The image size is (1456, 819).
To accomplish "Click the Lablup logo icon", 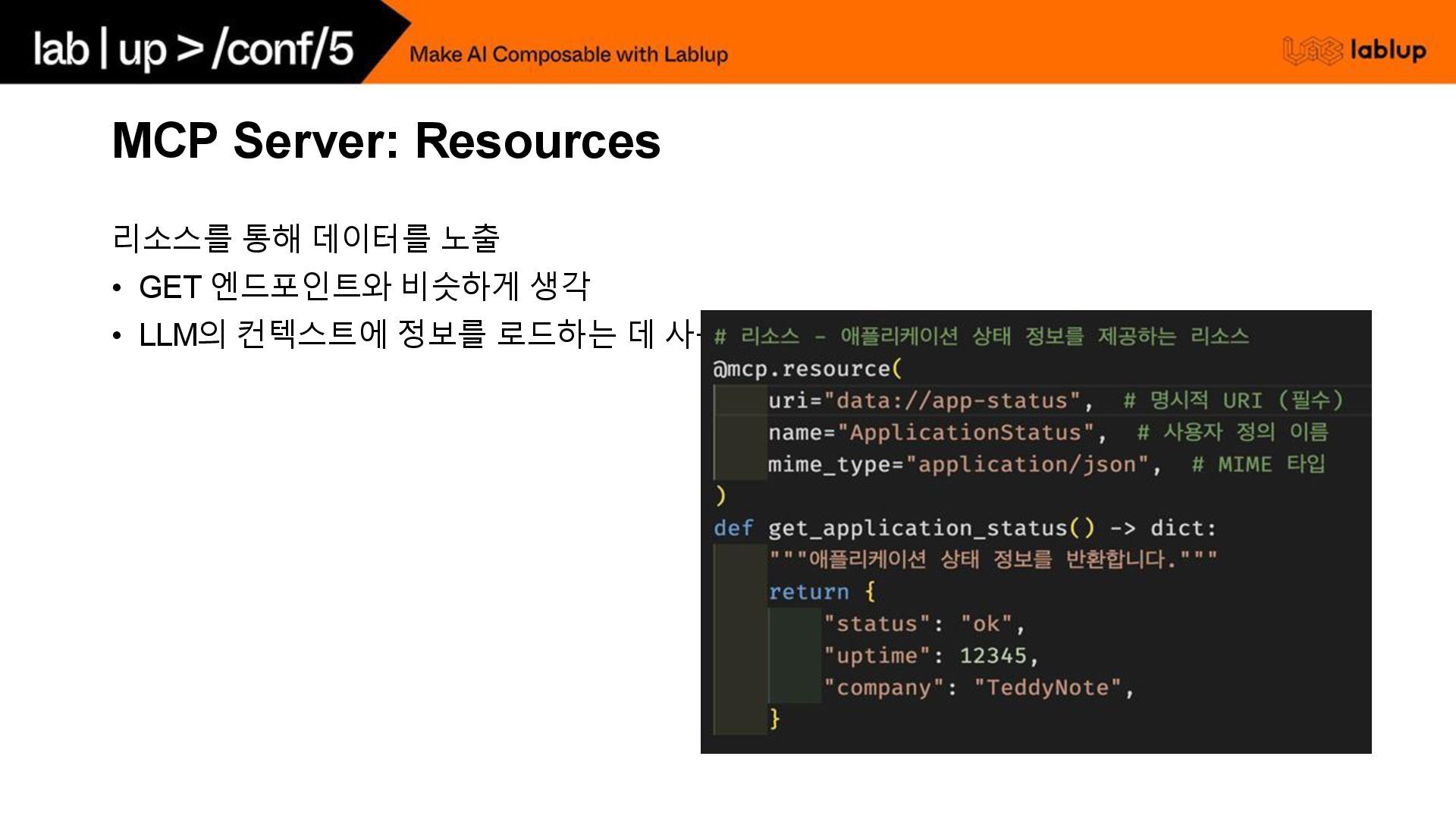I will pyautogui.click(x=1313, y=51).
